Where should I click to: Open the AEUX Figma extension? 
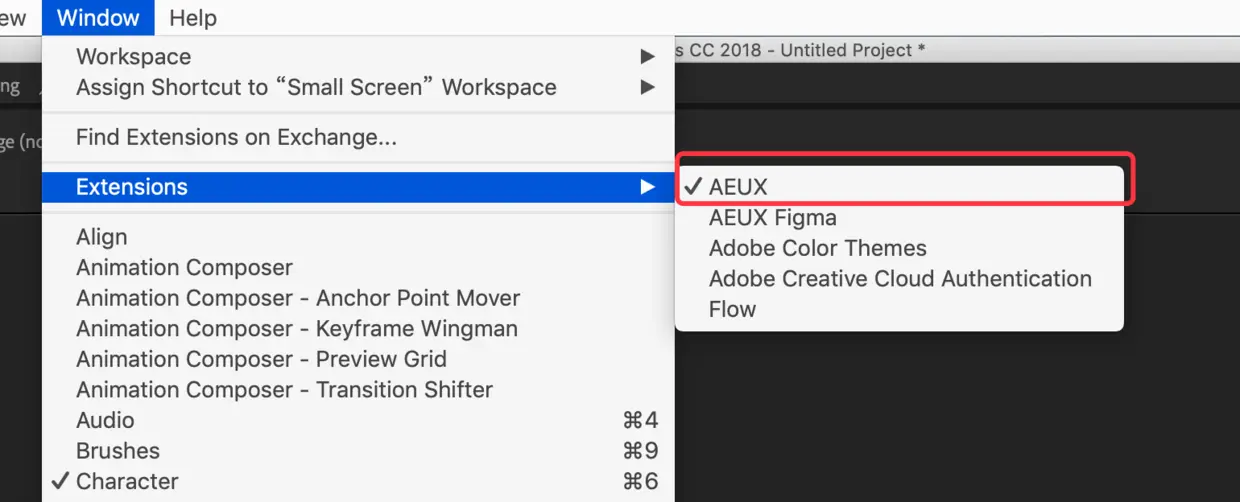tap(772, 217)
